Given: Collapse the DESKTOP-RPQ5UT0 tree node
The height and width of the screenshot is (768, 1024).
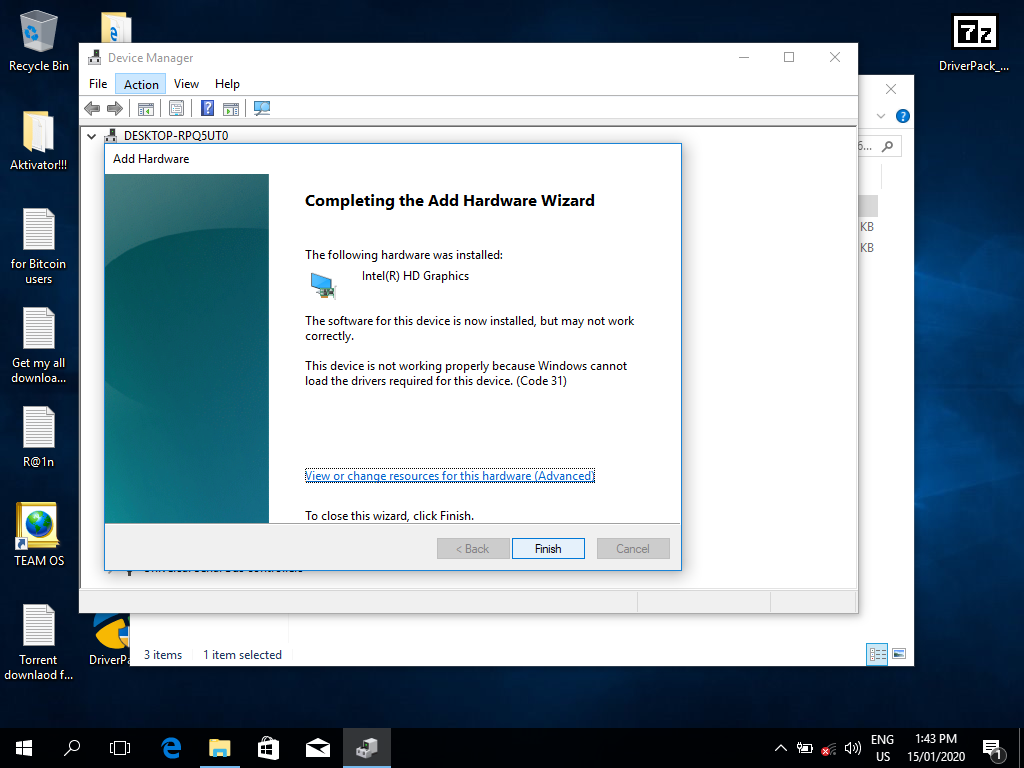Looking at the screenshot, I should point(91,136).
